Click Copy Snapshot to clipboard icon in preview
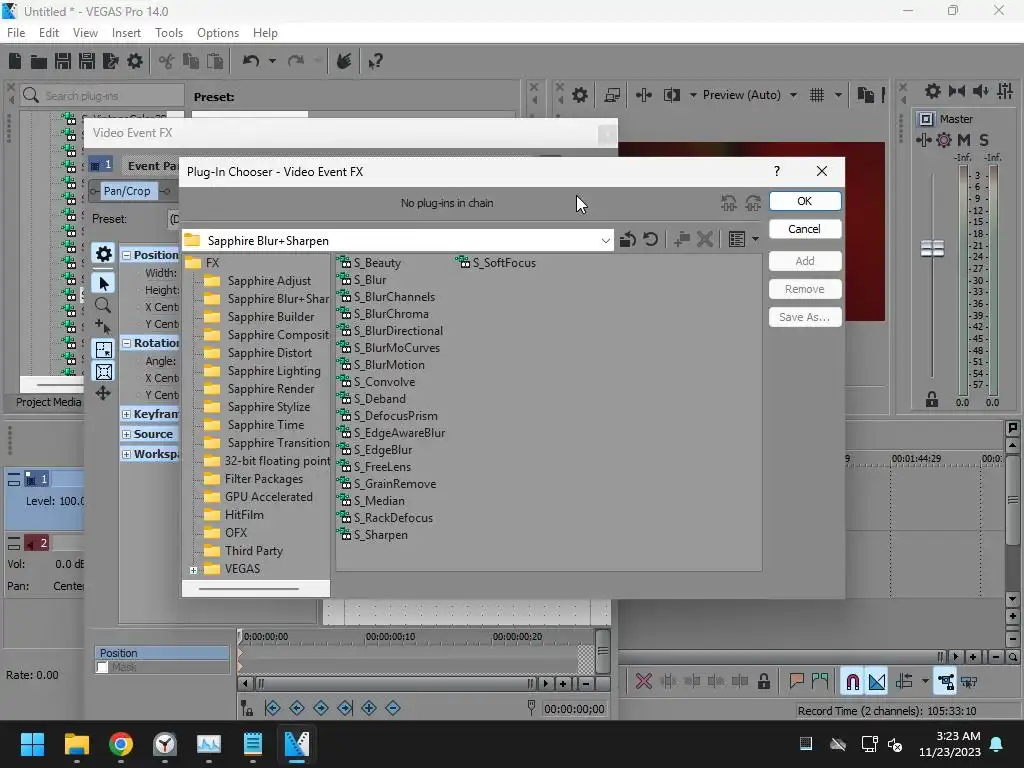This screenshot has height=768, width=1024. tap(866, 95)
